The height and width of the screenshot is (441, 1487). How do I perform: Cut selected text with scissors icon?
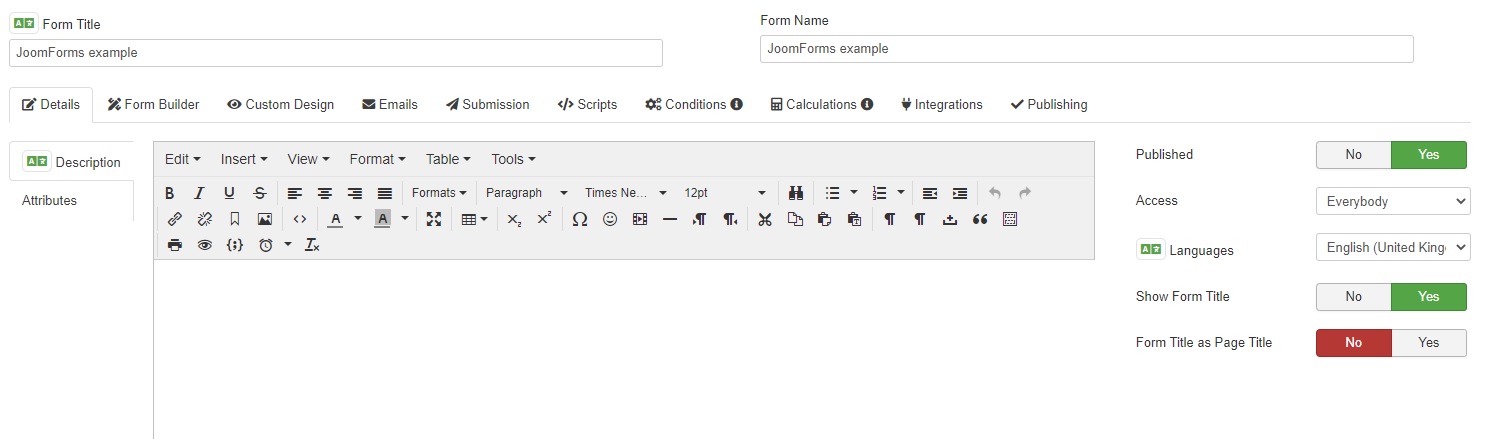(x=765, y=219)
